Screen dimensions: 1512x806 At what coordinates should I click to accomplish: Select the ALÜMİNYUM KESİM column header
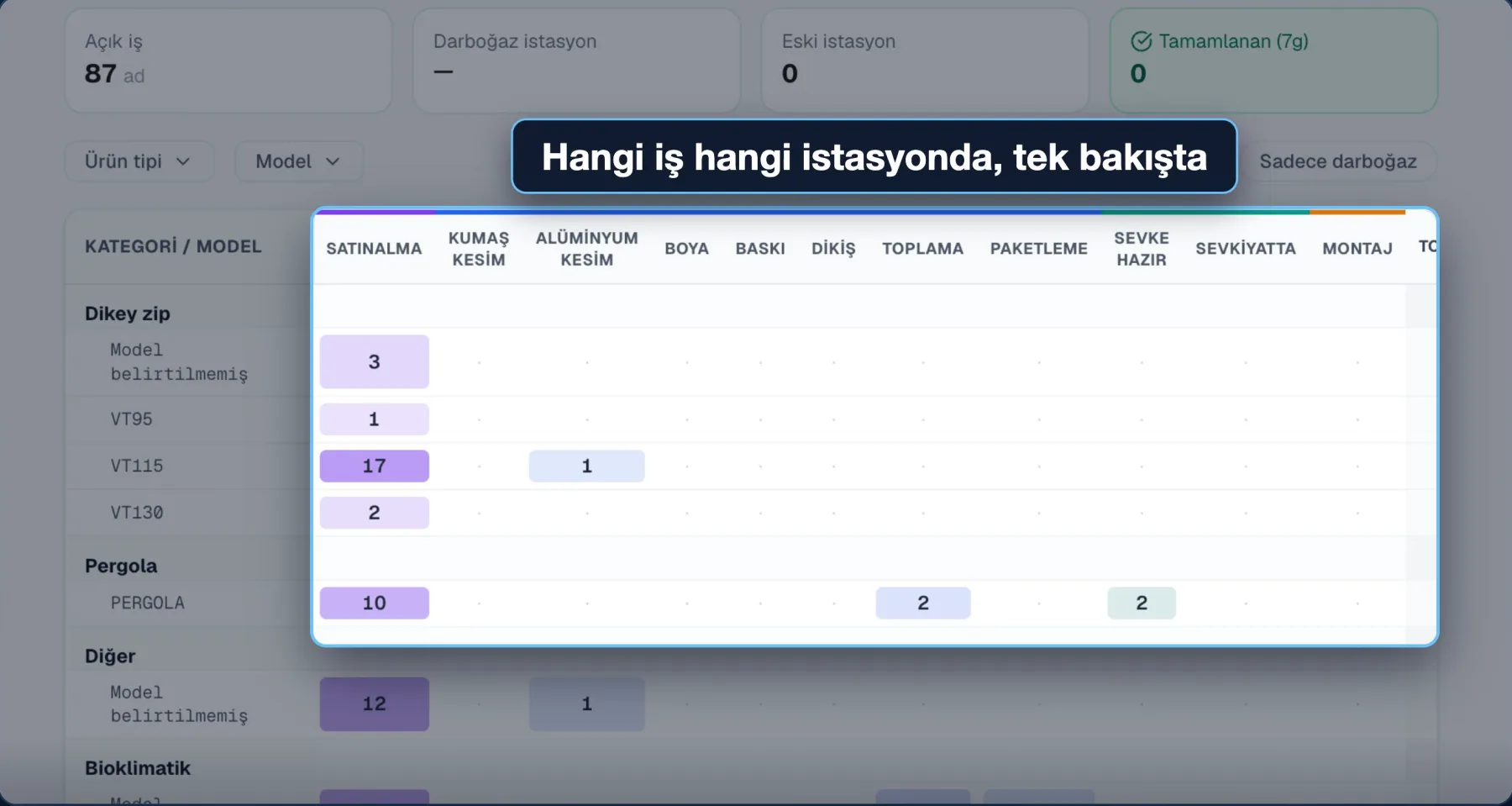pyautogui.click(x=587, y=249)
